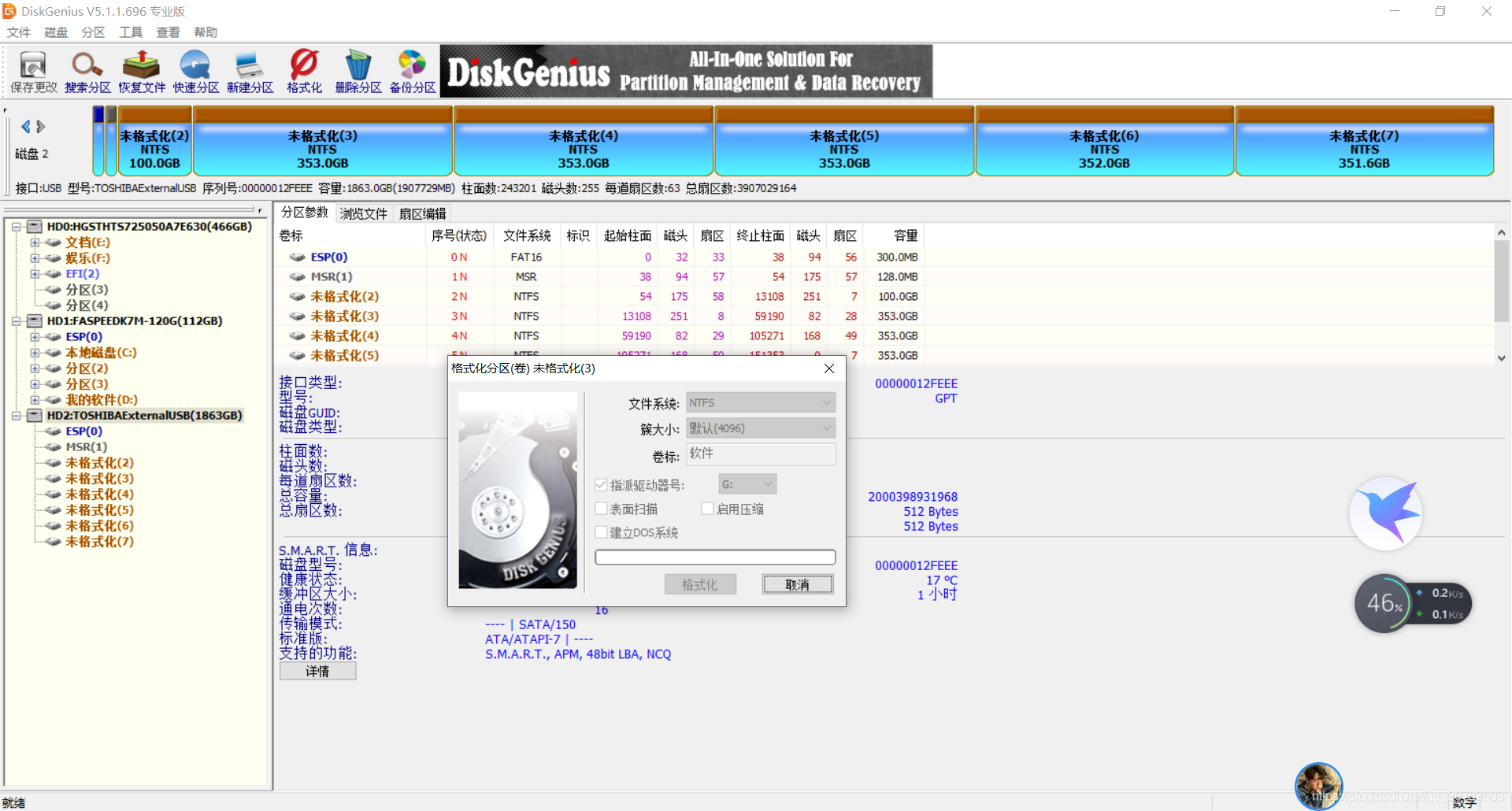Click 取消 to cancel formatting
Screen dimensions: 1512x811
point(797,584)
